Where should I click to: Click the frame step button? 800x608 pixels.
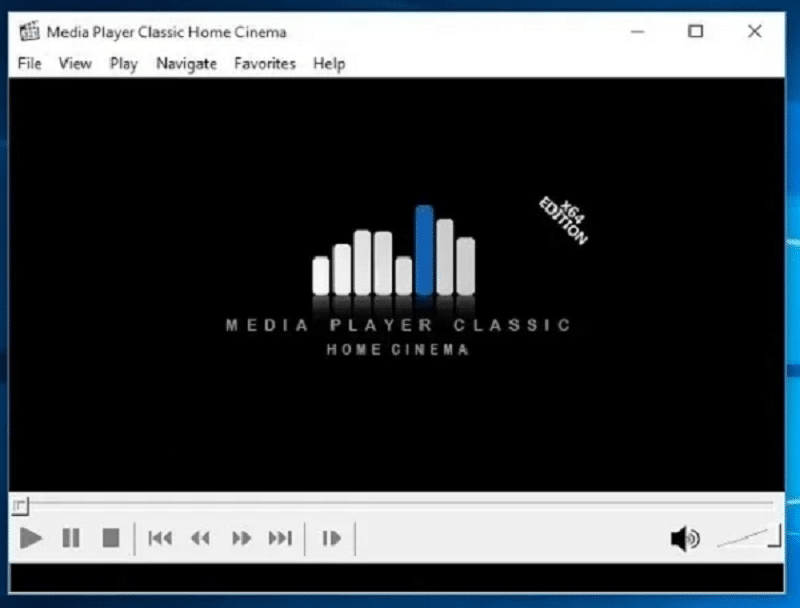[331, 539]
